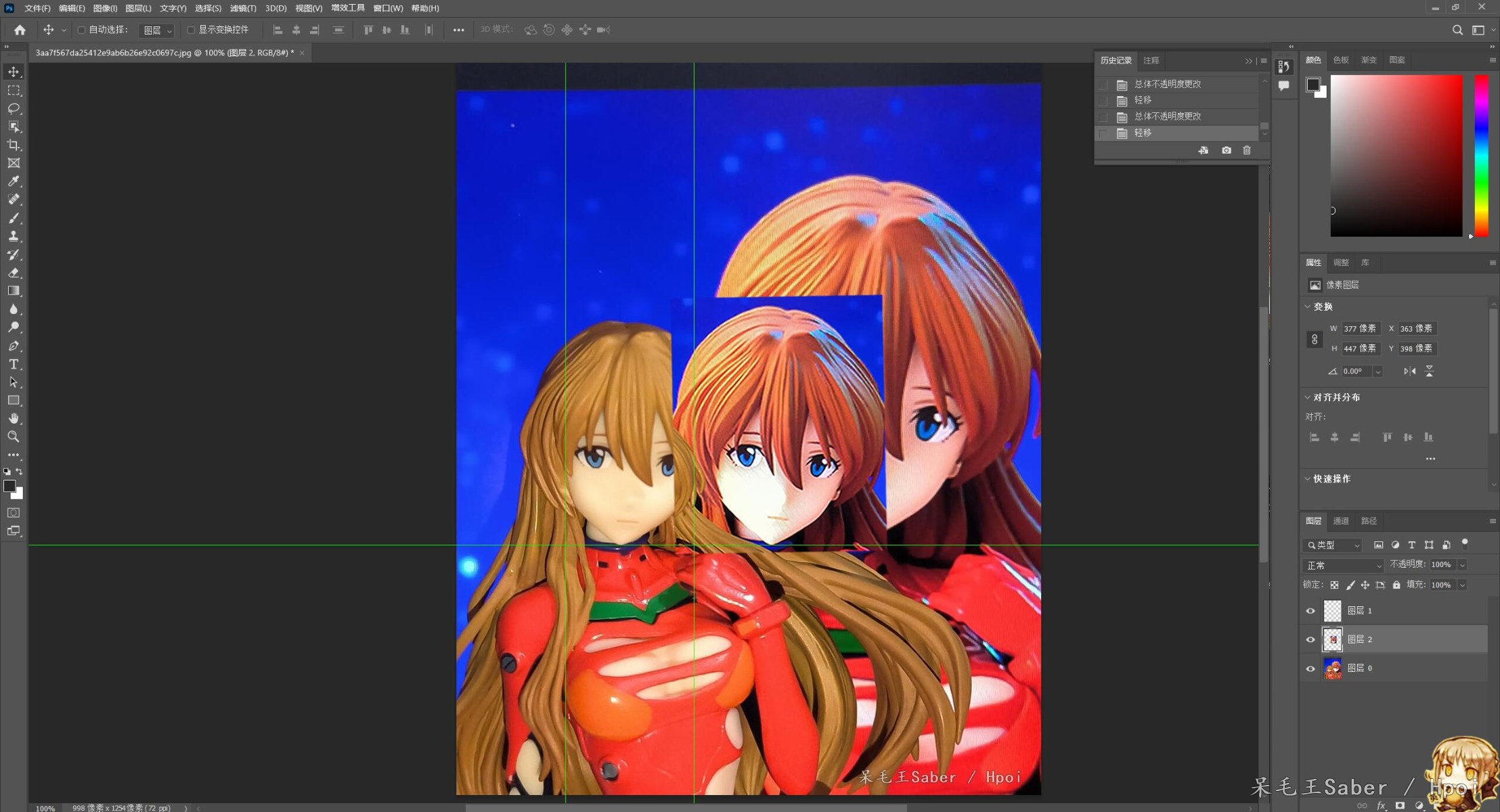This screenshot has width=1500, height=812.
Task: Click the search icon at top right
Action: (x=1457, y=30)
